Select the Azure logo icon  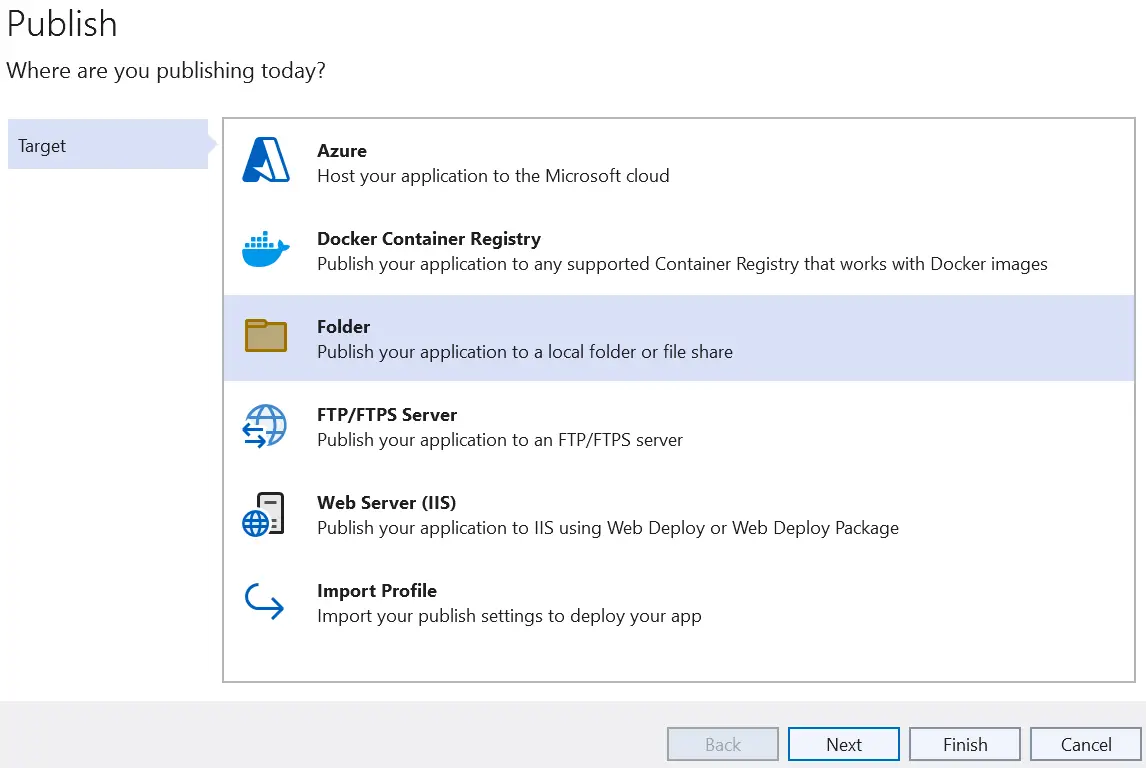pos(266,160)
